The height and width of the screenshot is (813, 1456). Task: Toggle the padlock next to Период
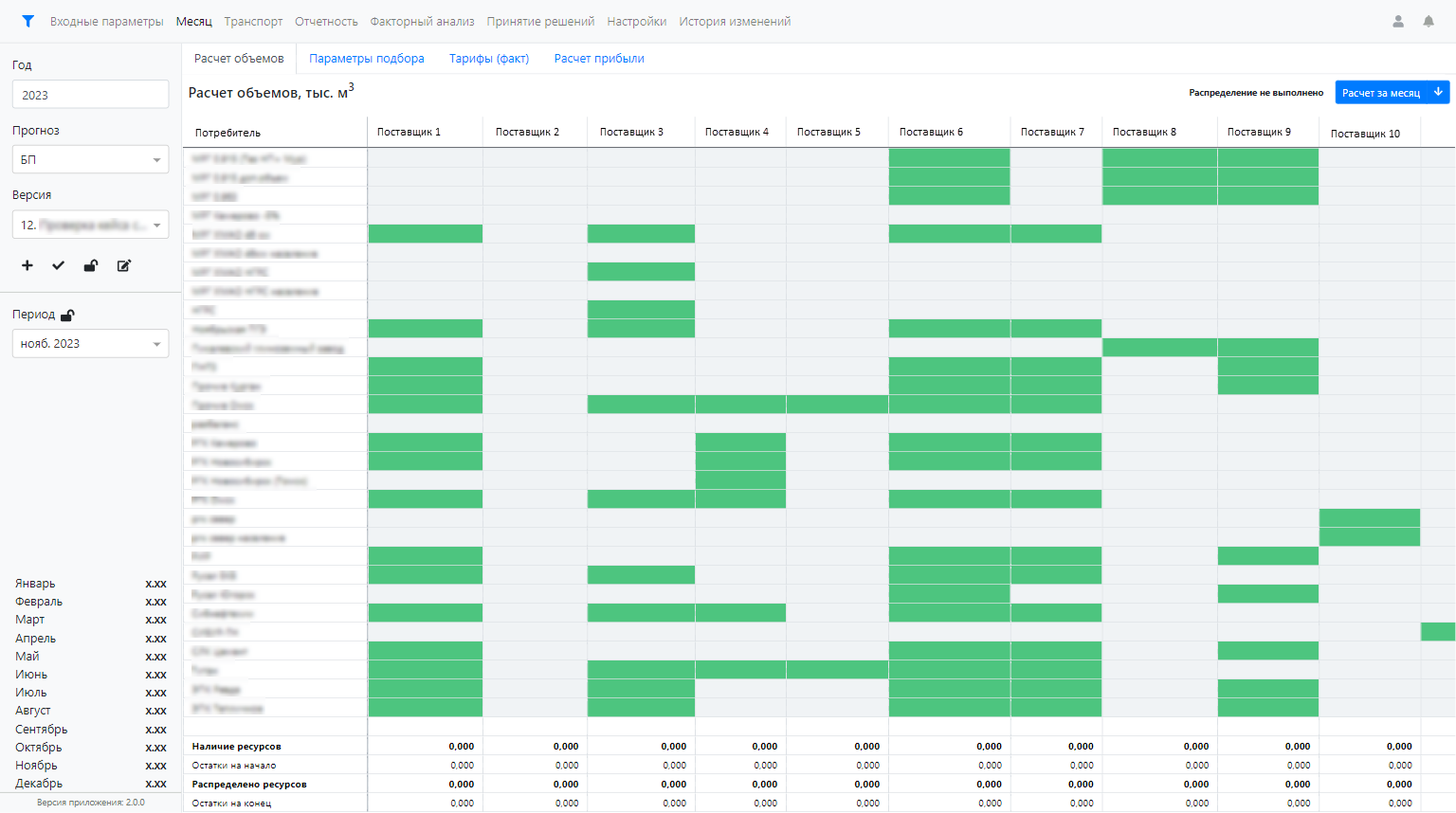pyautogui.click(x=67, y=315)
